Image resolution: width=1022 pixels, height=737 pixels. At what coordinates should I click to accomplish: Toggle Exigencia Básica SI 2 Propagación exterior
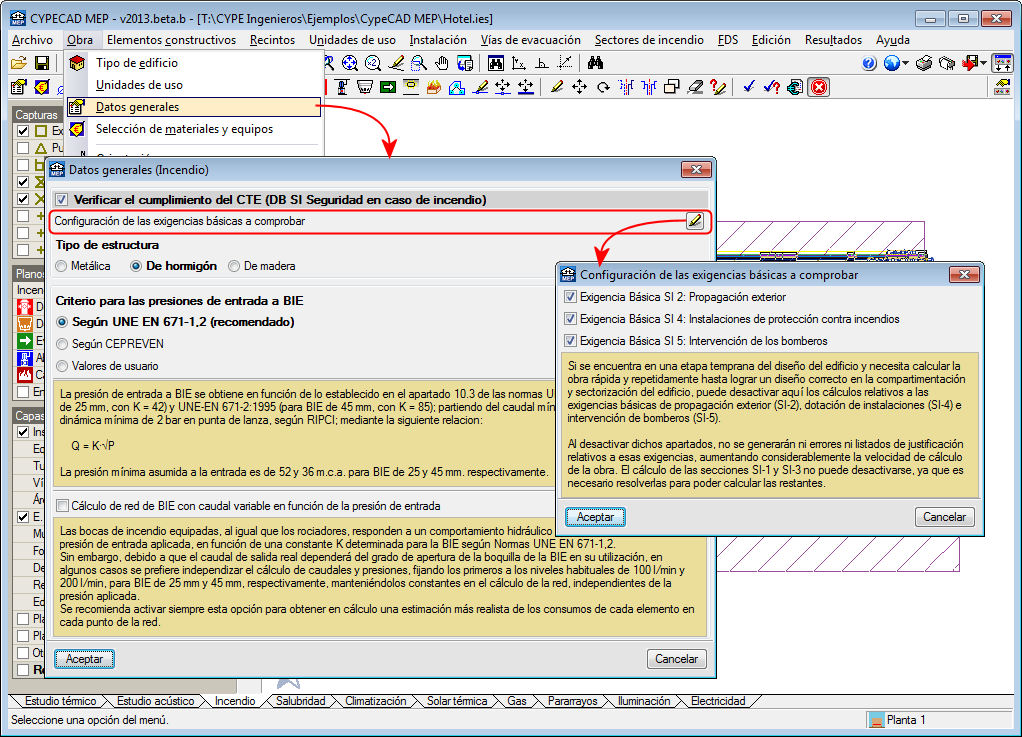[x=570, y=297]
